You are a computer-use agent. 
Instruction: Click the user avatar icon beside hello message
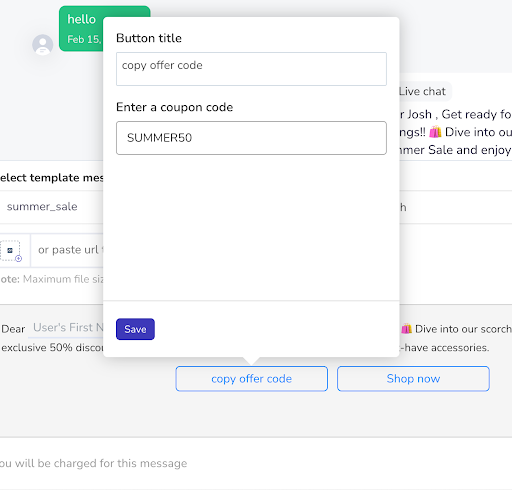point(43,44)
